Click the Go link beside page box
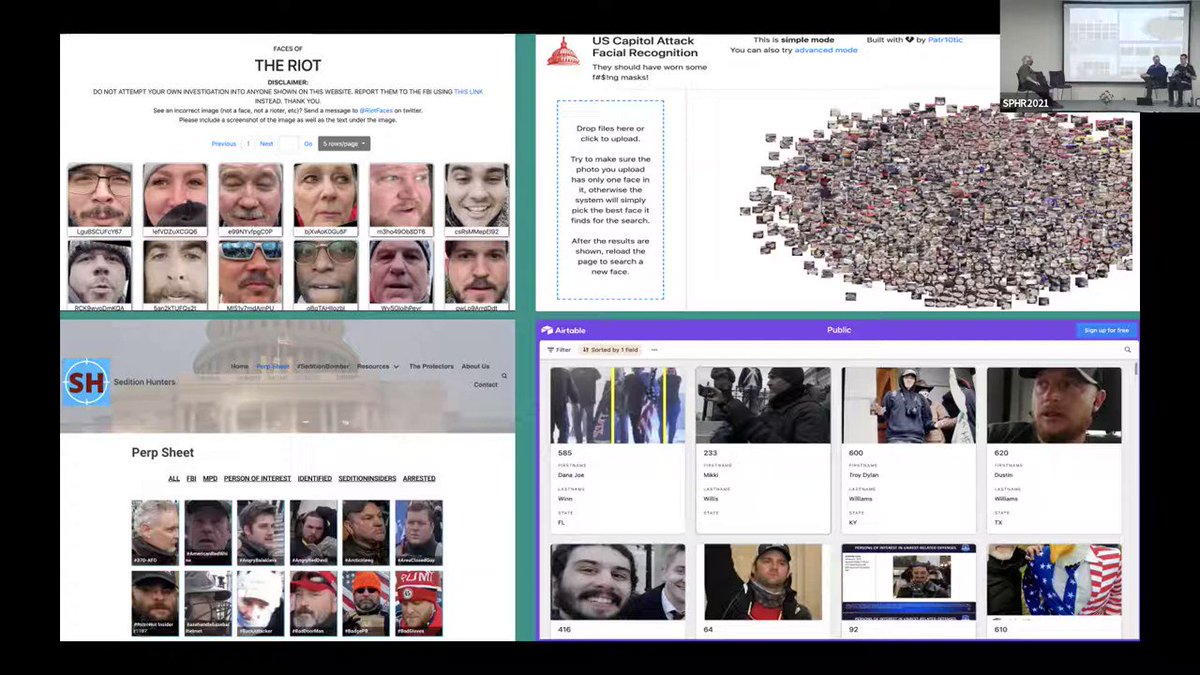Screen dimensions: 1200x675 pyautogui.click(x=308, y=144)
